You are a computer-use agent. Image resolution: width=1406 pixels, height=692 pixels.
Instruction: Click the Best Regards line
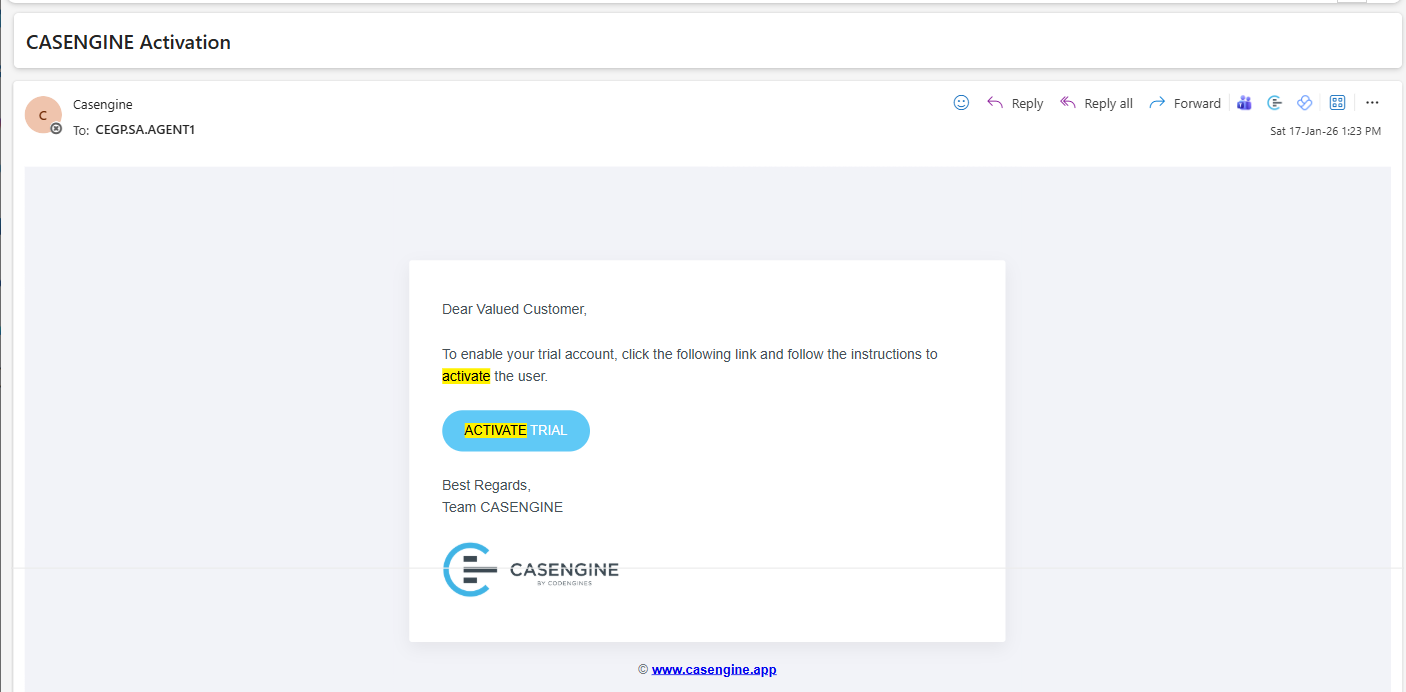(486, 485)
